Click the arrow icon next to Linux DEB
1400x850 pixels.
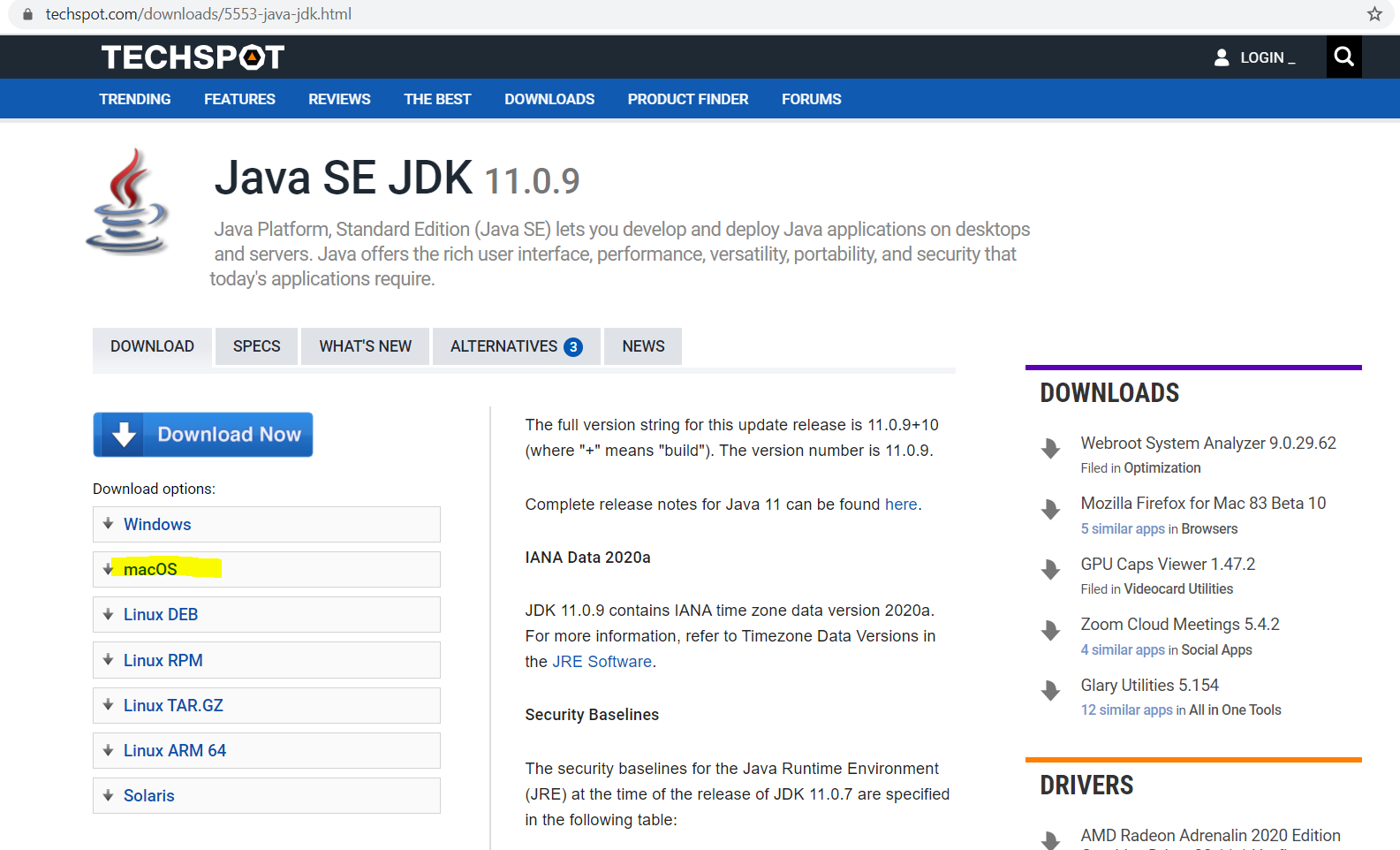[x=108, y=614]
